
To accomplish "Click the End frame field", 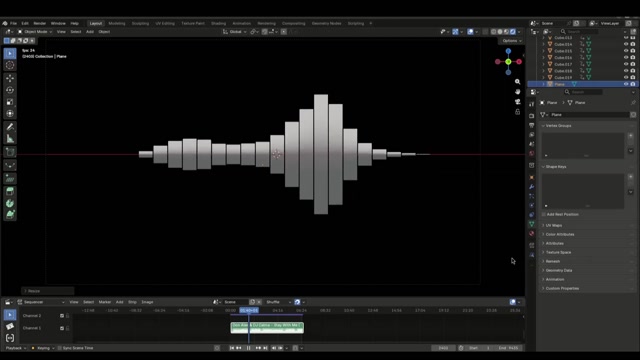I will 509,348.
